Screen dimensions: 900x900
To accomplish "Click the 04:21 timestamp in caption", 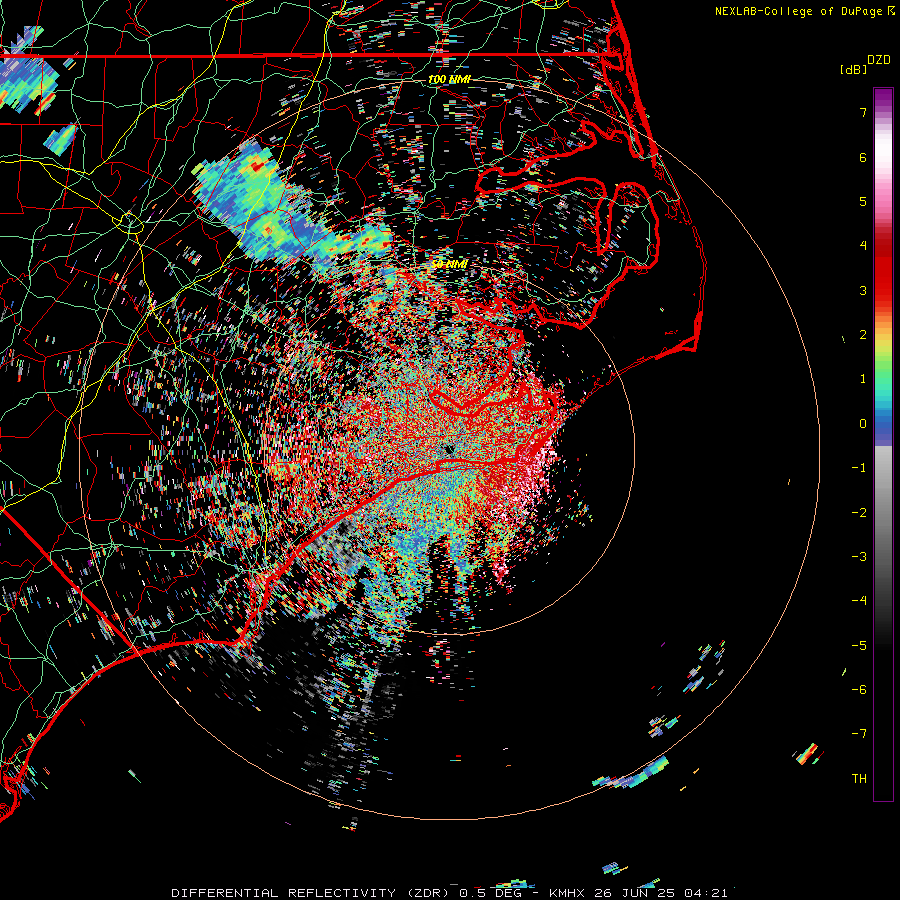I will tap(704, 893).
